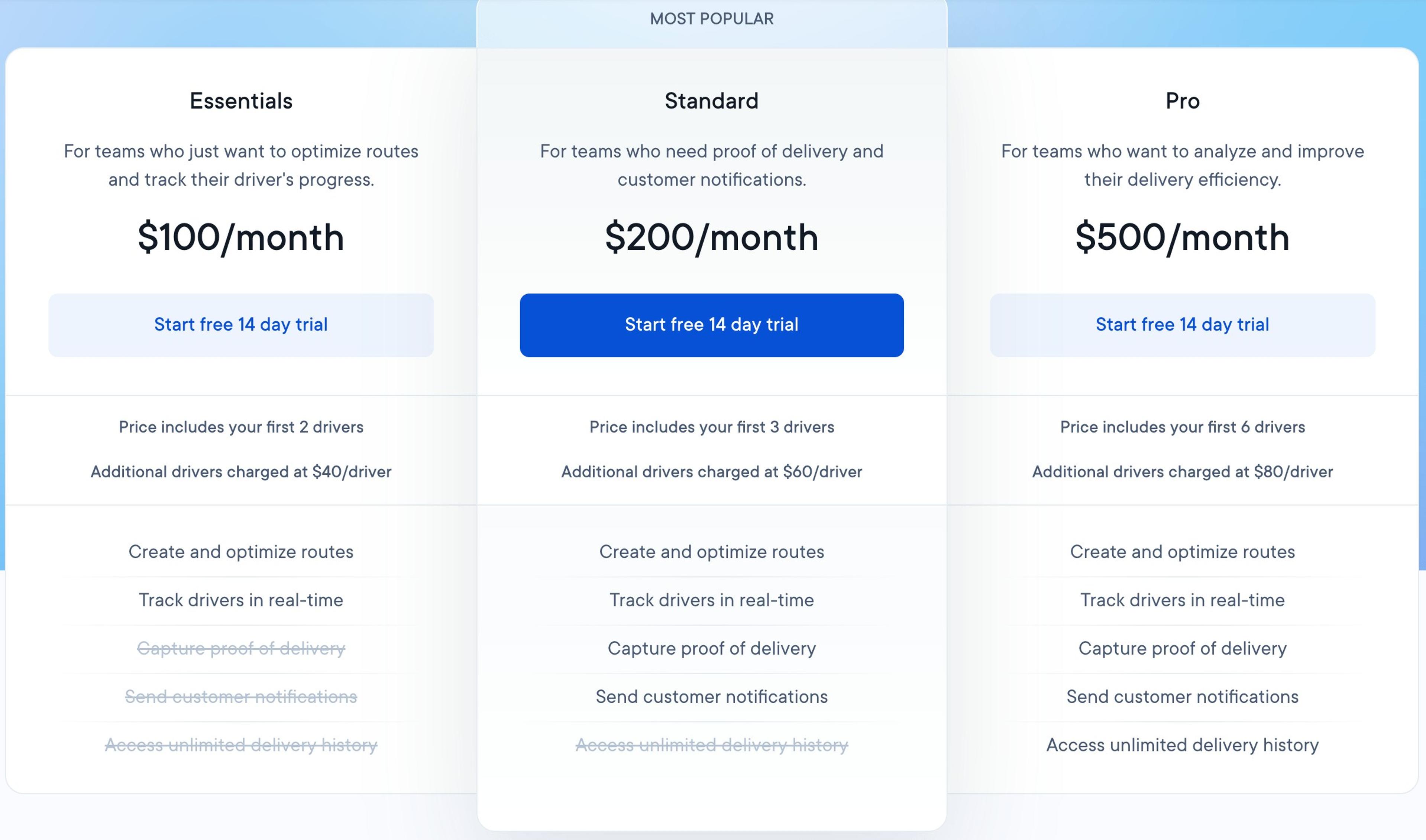Click the $500/month price text

pos(1182,238)
